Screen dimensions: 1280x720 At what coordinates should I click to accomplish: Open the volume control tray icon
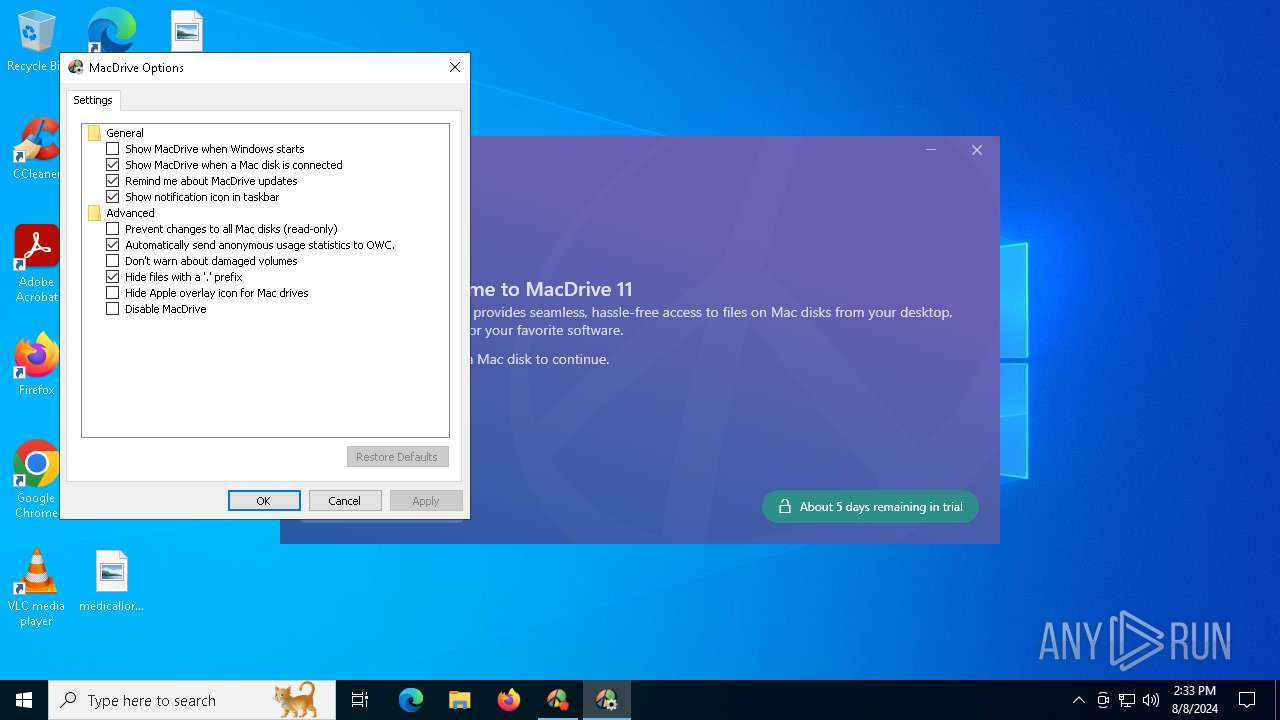click(1151, 700)
